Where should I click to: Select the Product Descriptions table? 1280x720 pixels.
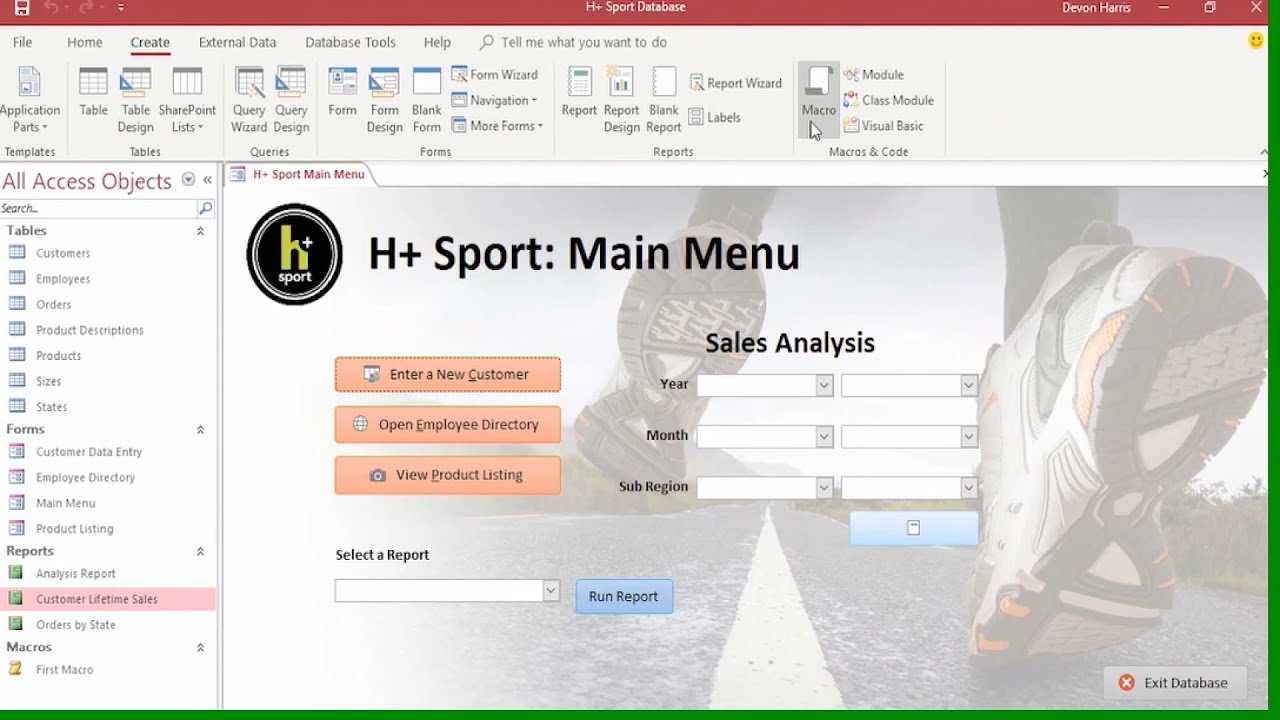click(x=90, y=330)
